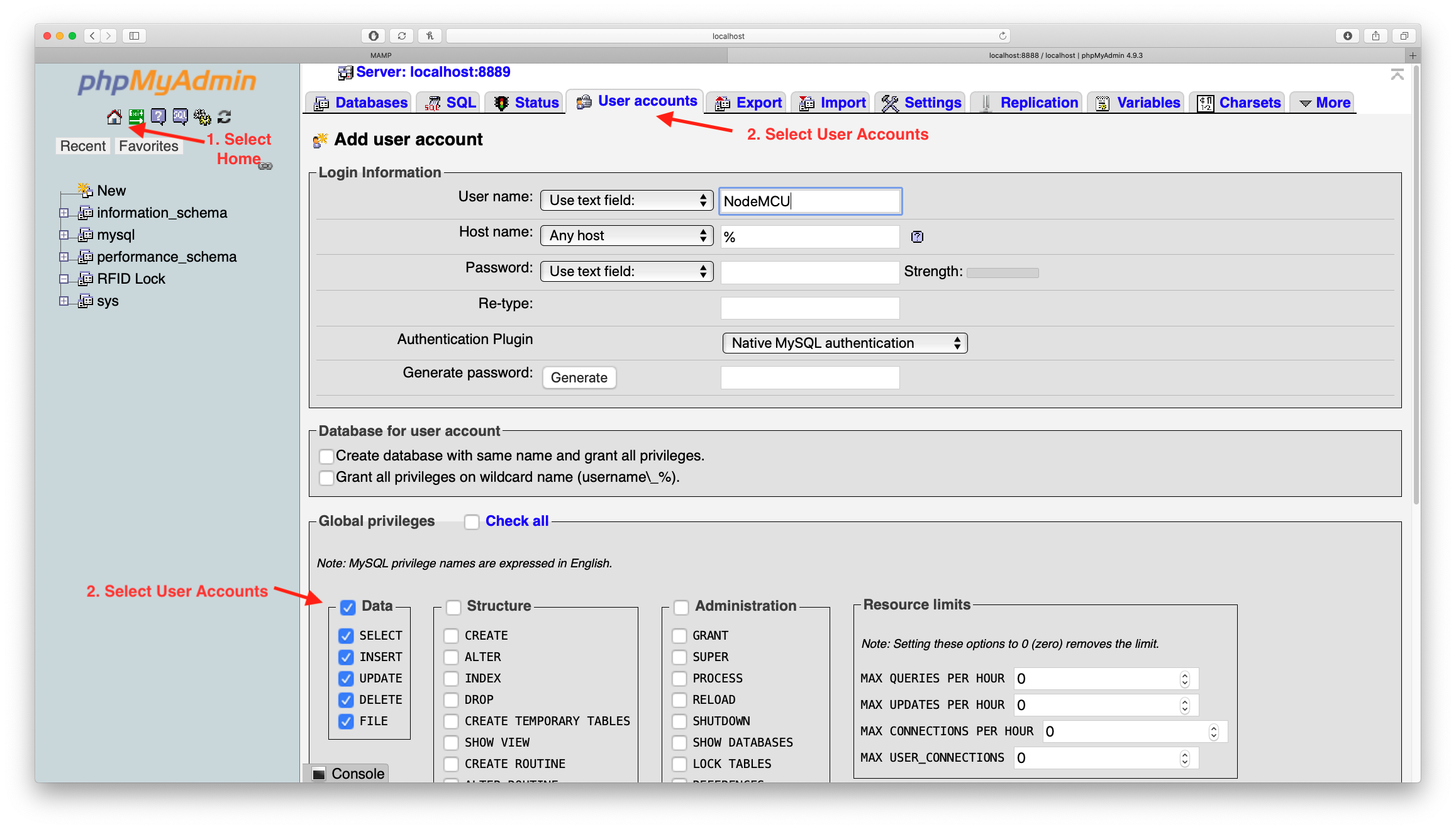Click MAX QUERIES PER HOUR stepper arrows
This screenshot has width=1456, height=829.
tap(1185, 679)
